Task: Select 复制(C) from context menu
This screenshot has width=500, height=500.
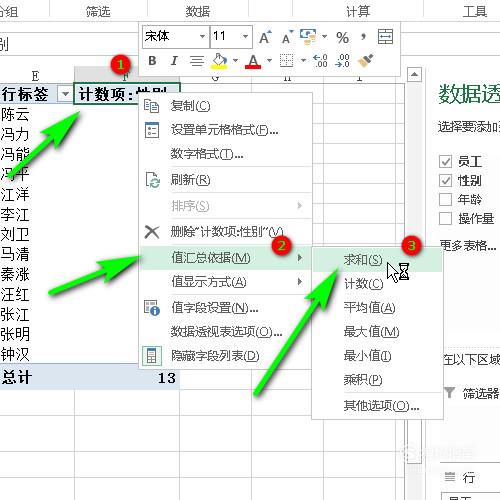Action: tap(225, 106)
